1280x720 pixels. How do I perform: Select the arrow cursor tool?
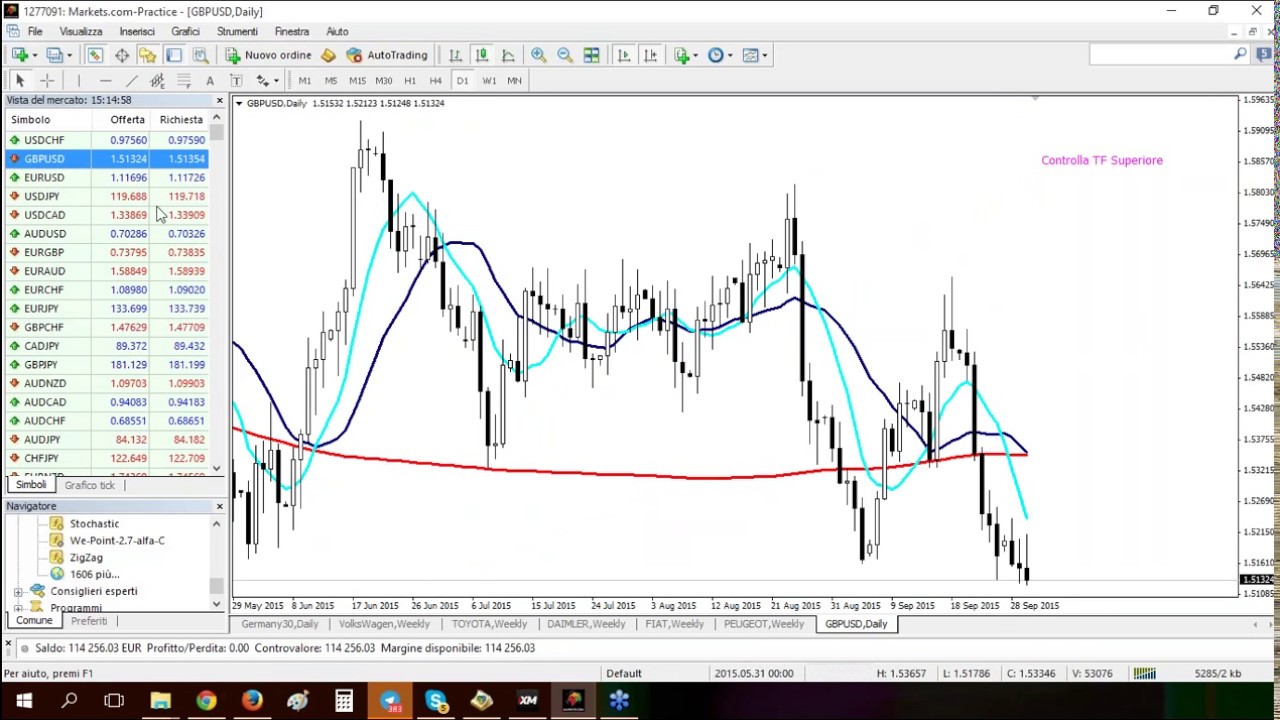point(19,80)
